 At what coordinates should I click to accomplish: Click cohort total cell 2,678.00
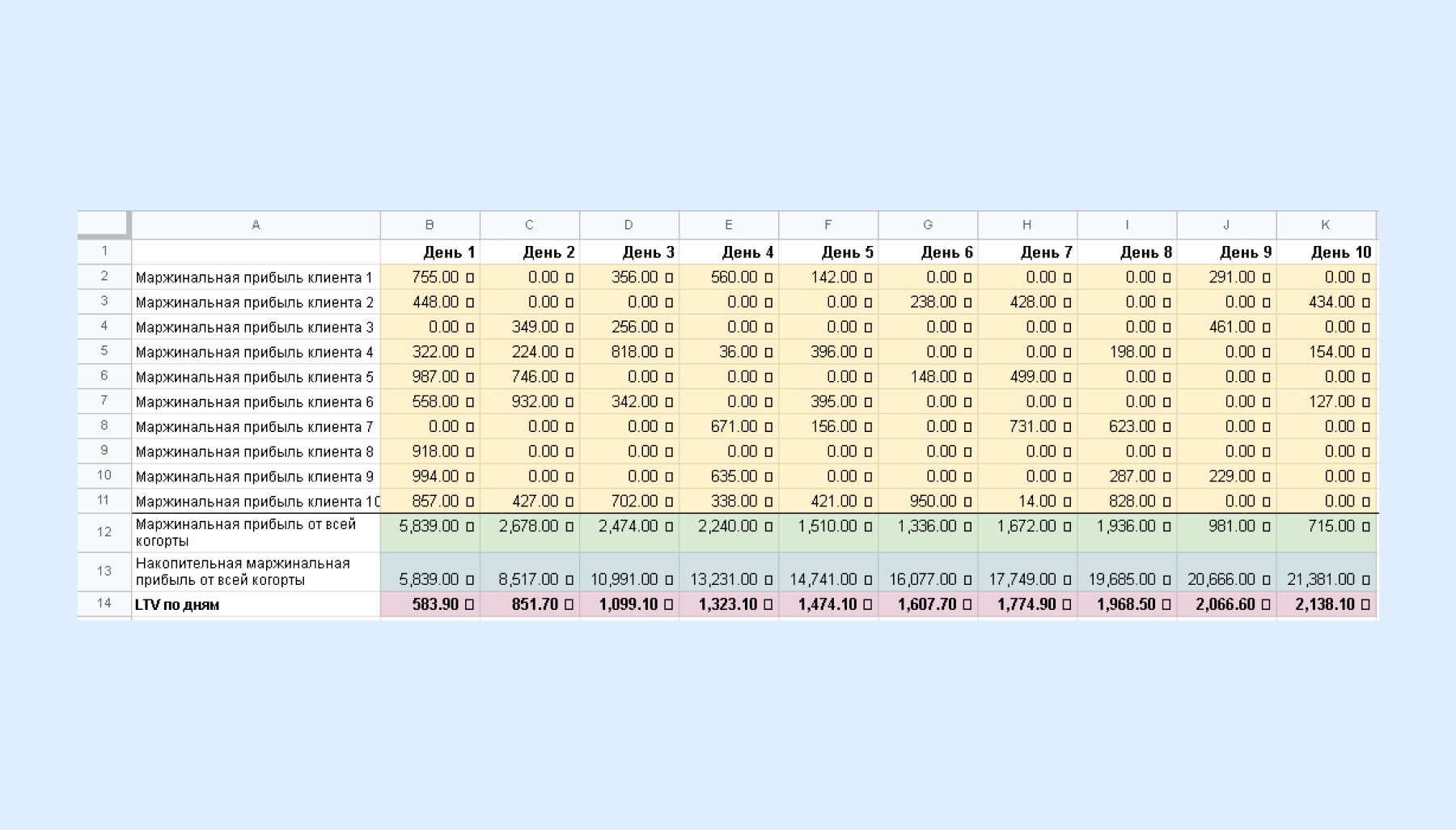click(530, 532)
